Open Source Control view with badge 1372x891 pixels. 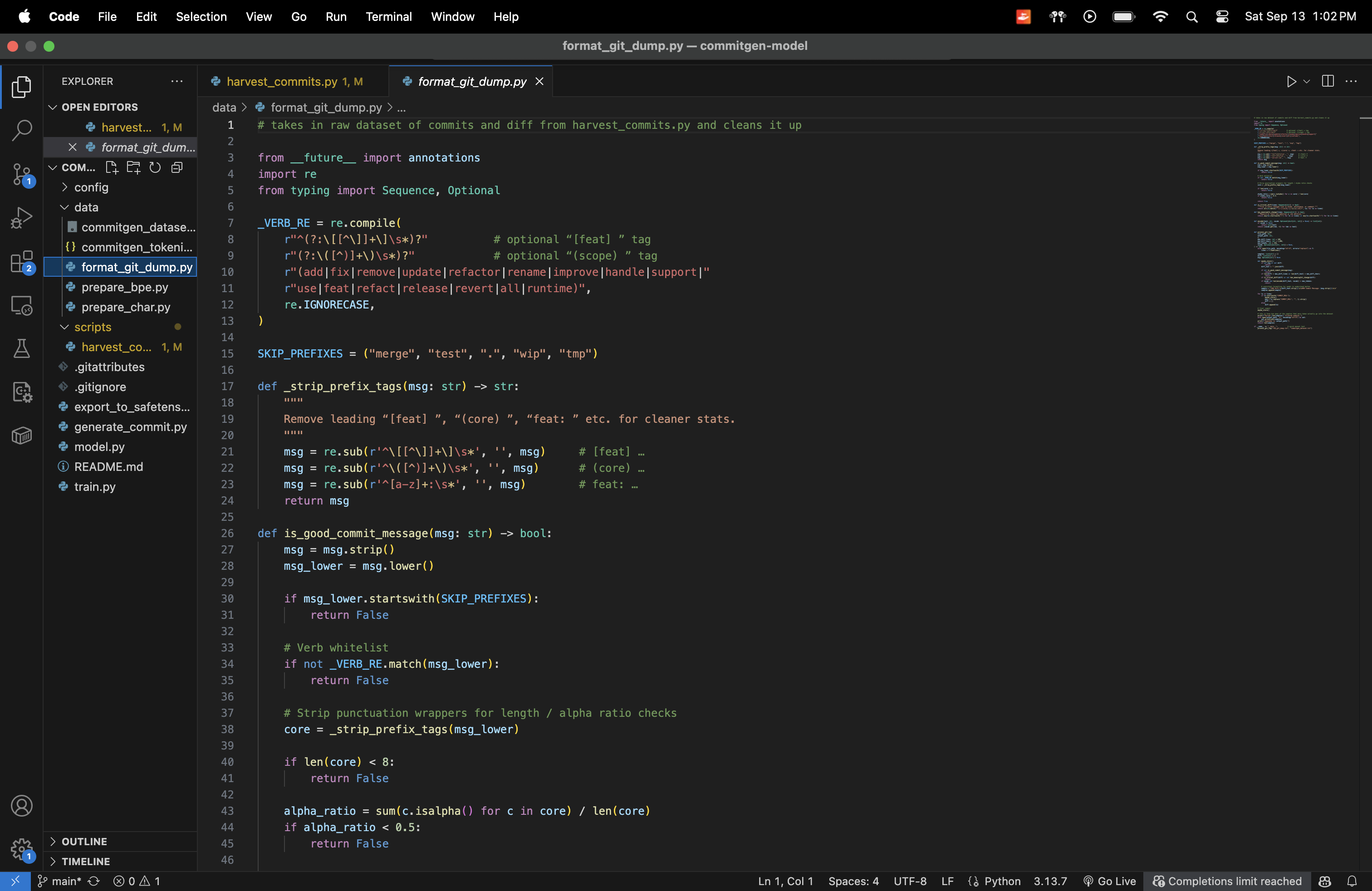(x=21, y=174)
